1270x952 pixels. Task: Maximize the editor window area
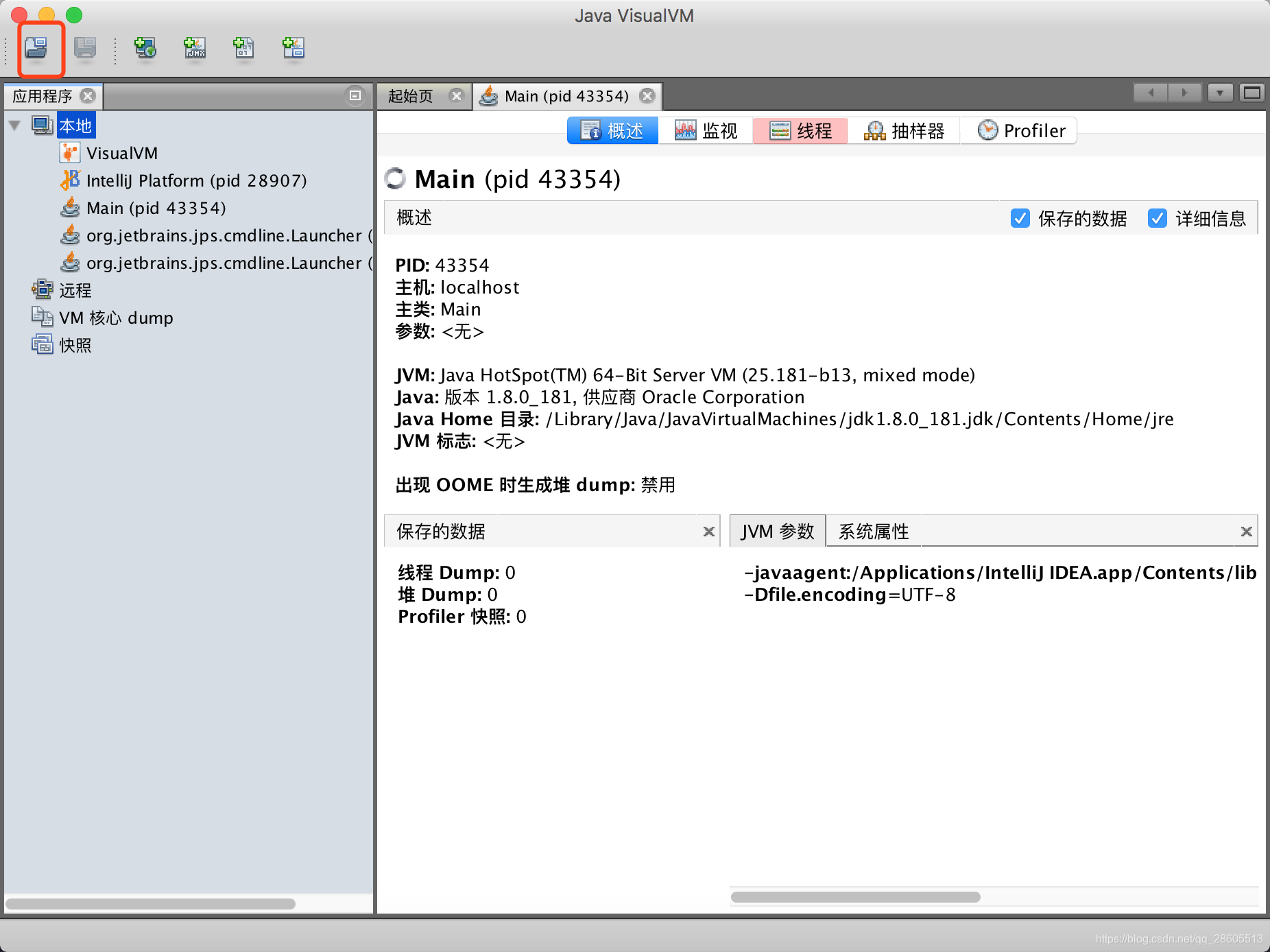[1252, 93]
